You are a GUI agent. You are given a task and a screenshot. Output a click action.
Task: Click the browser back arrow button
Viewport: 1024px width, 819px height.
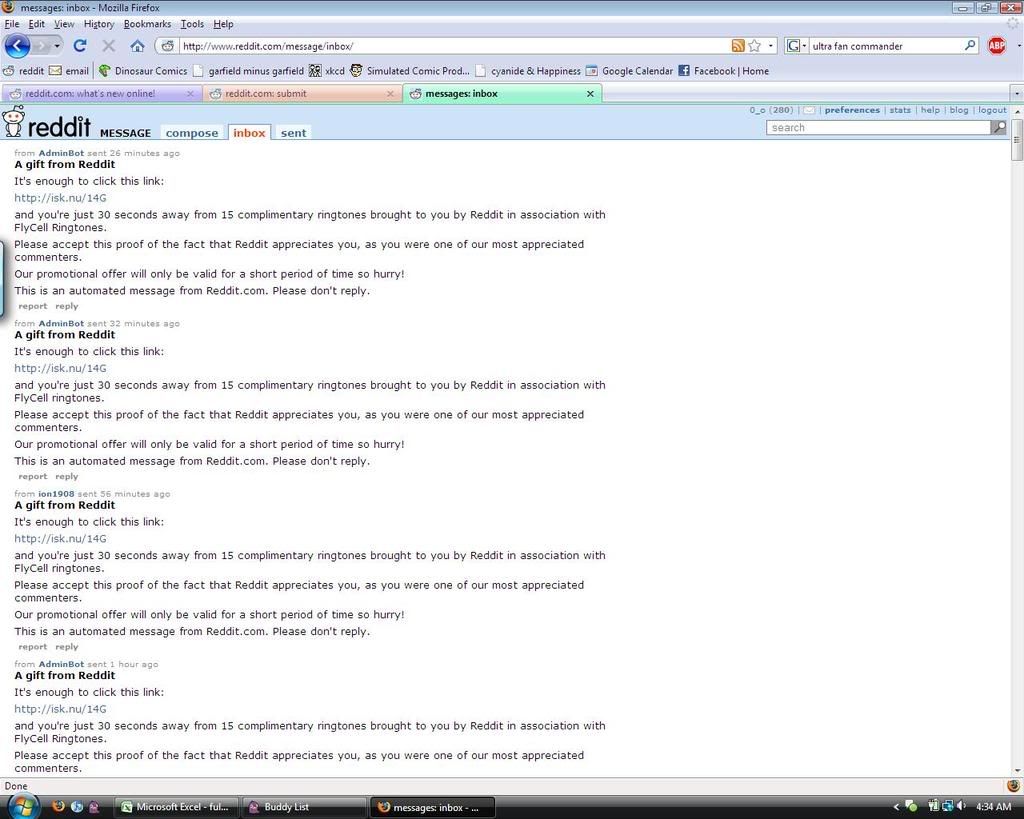click(17, 46)
